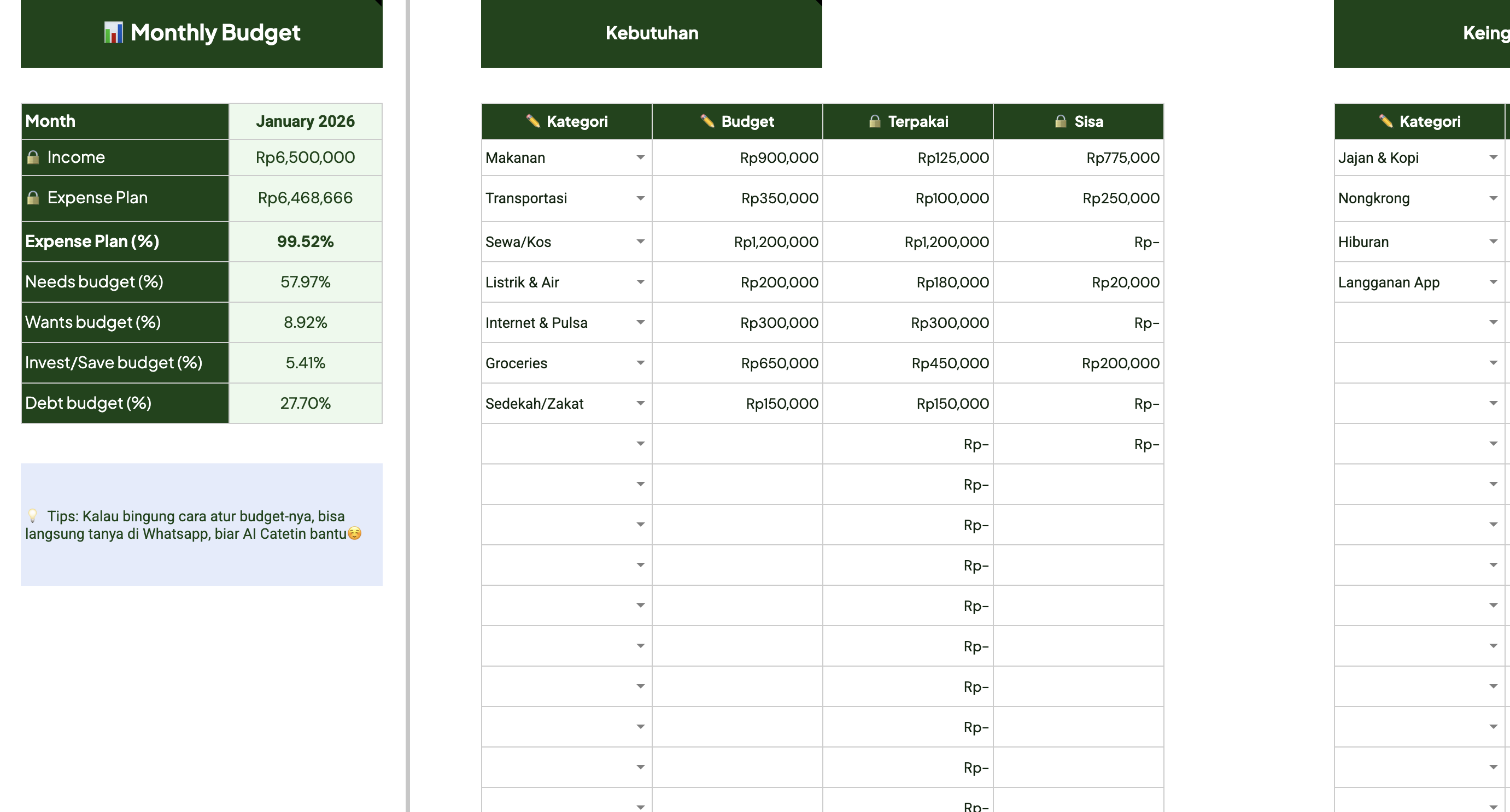Open the Langganan App category dropdown
Screen dimensions: 1510x812
[x=1493, y=282]
